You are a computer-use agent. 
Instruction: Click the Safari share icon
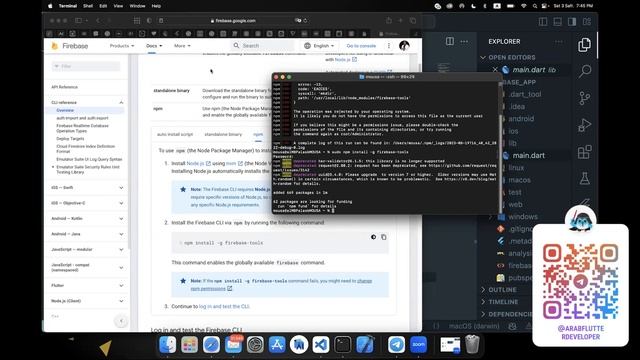(x=389, y=20)
